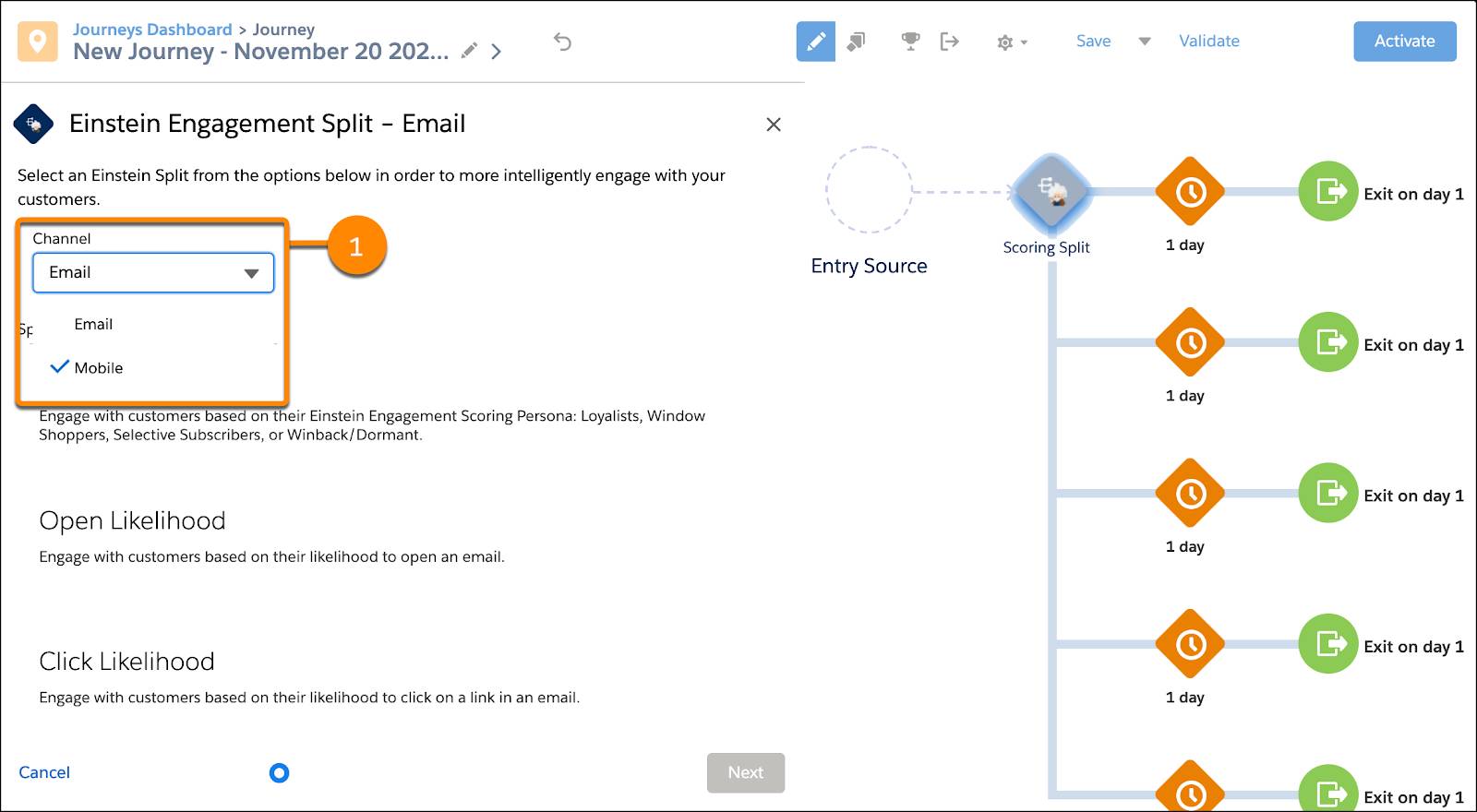The height and width of the screenshot is (812, 1477).
Task: Click Journeys Dashboard breadcrumb link
Action: click(x=152, y=30)
